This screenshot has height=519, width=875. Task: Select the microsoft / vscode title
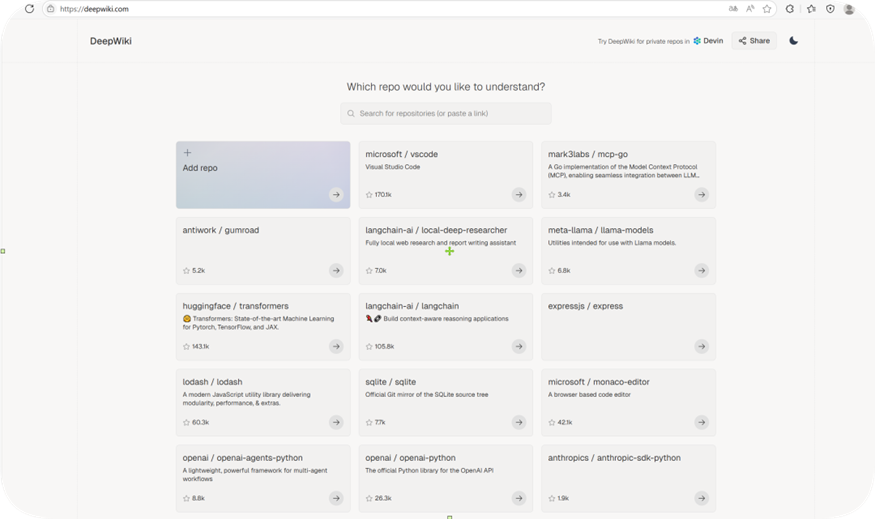tap(401, 154)
